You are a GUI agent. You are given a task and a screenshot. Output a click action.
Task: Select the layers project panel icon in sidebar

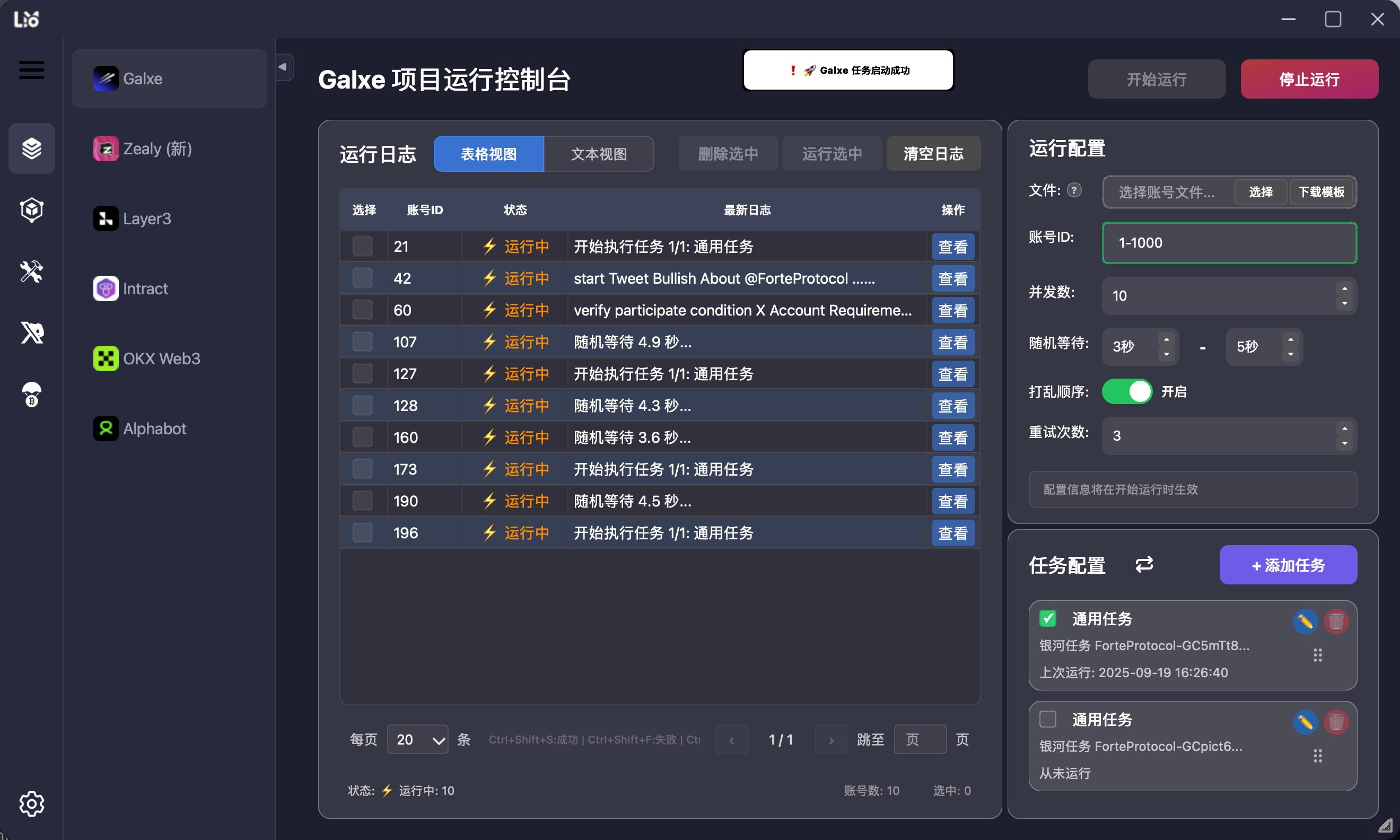click(31, 148)
